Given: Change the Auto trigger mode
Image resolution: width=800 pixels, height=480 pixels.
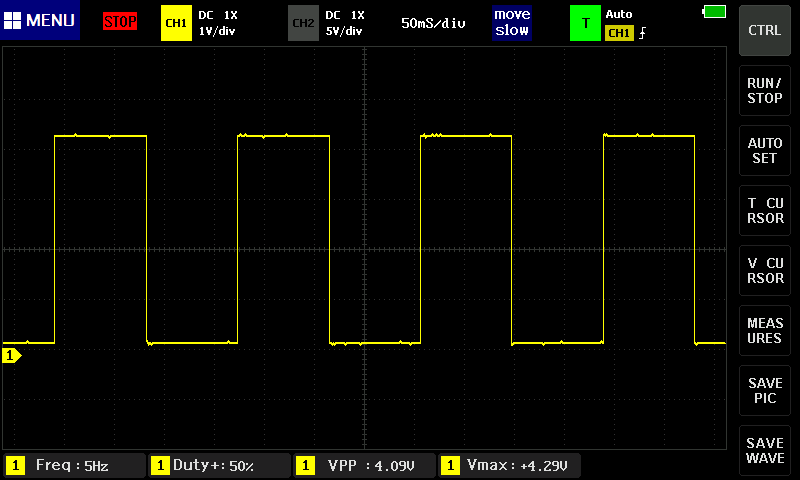Looking at the screenshot, I should (619, 14).
